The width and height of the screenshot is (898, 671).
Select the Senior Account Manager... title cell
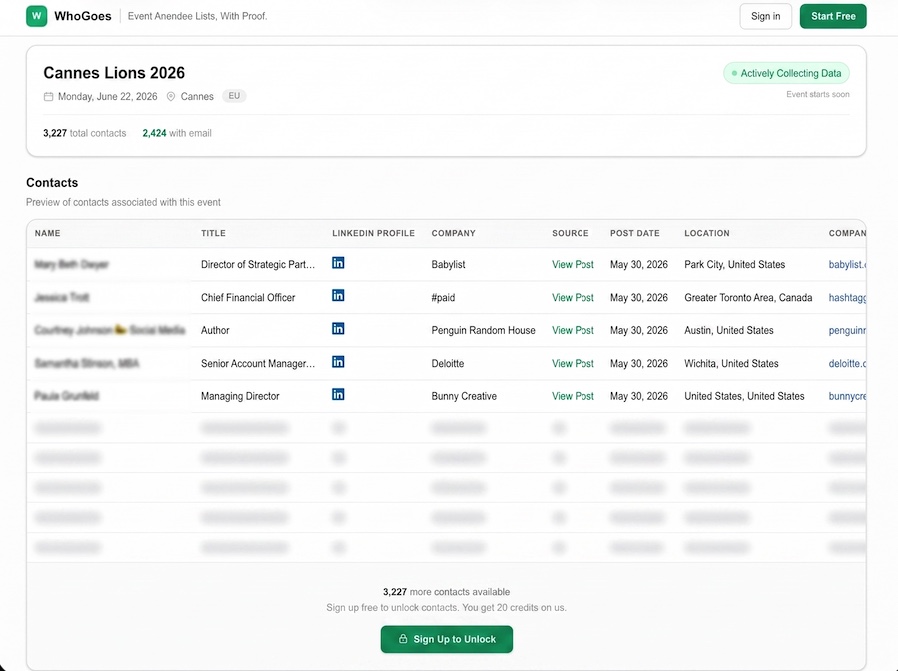point(258,364)
